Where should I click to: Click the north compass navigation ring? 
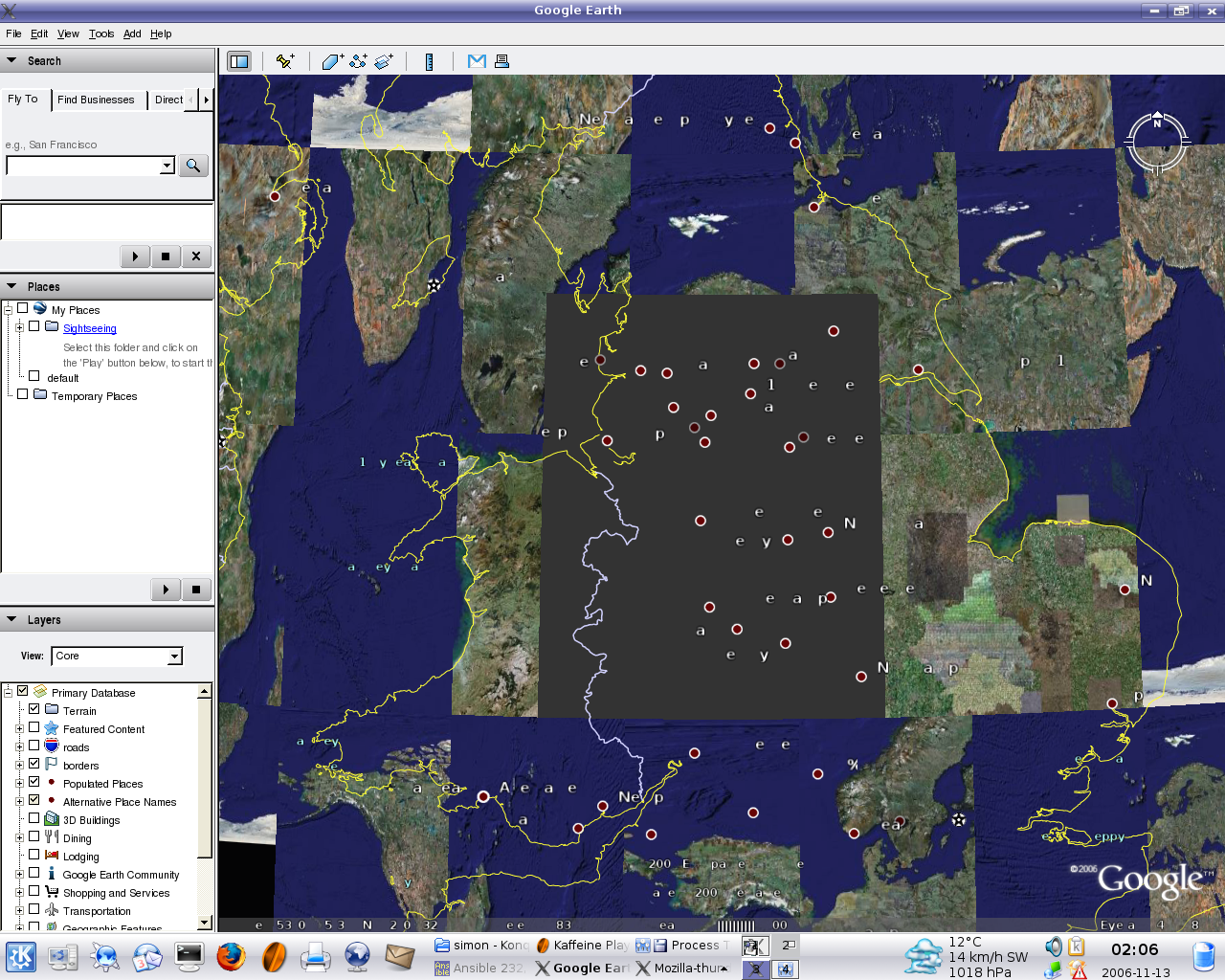(1157, 142)
